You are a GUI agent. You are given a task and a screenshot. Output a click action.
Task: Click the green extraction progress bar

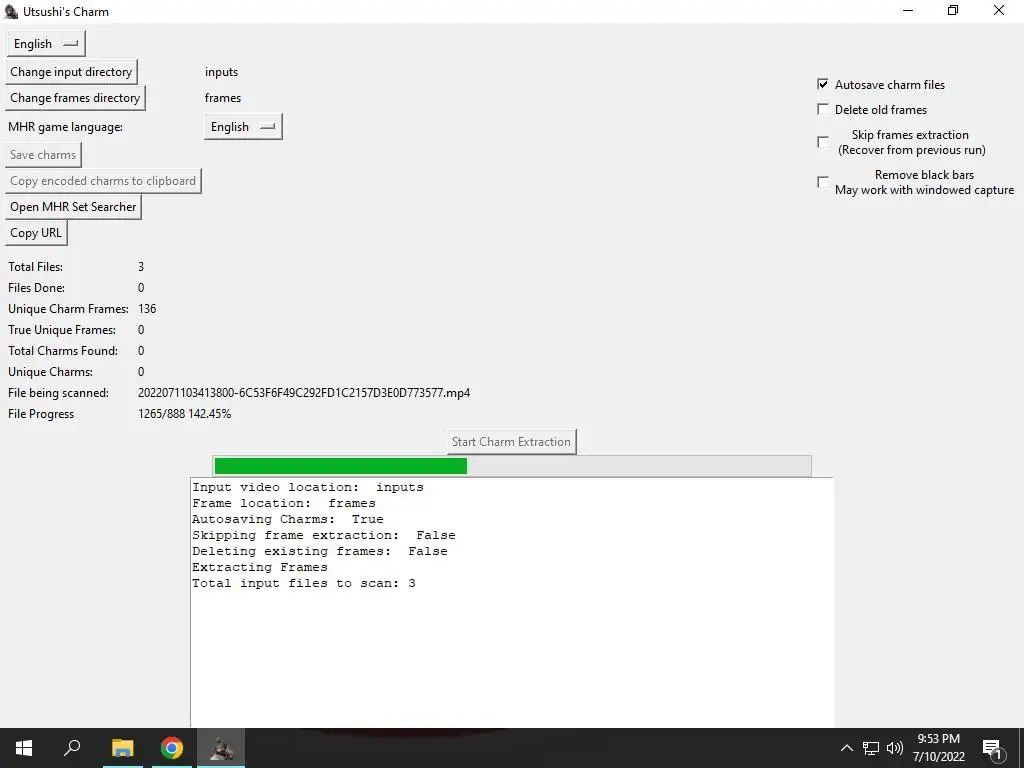coord(512,466)
